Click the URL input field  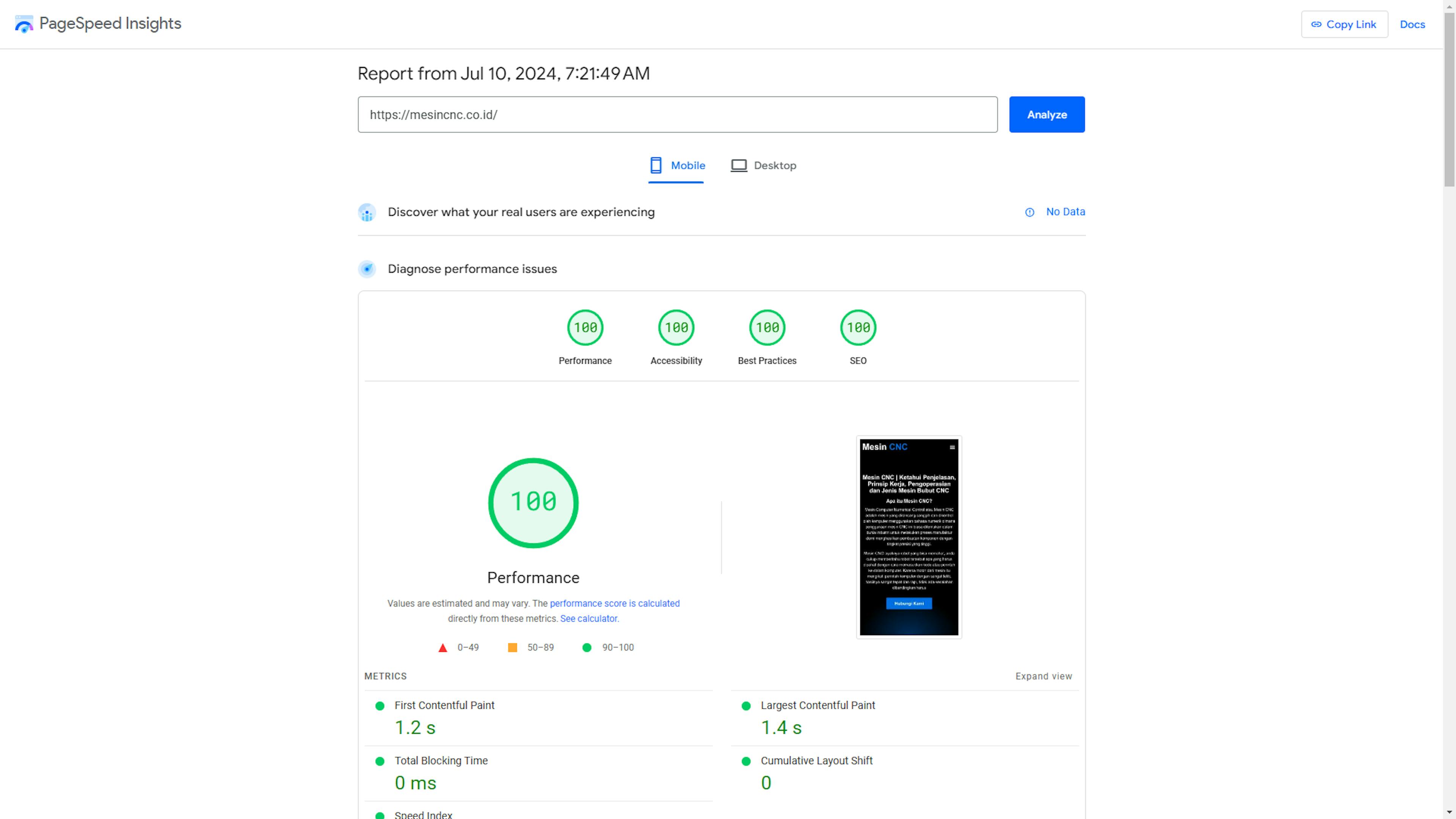coord(678,114)
